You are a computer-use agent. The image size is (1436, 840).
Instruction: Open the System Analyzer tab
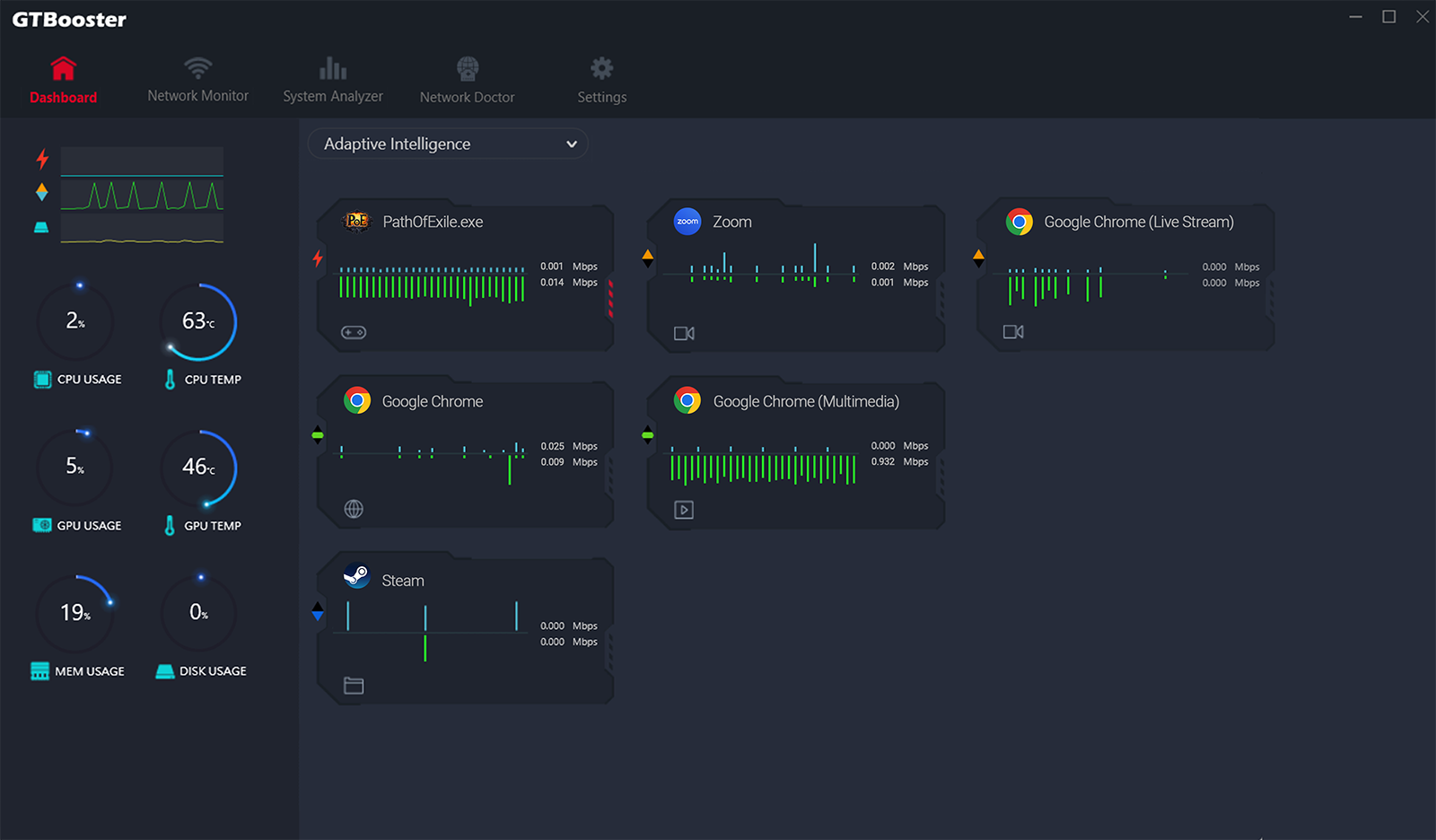click(x=332, y=80)
